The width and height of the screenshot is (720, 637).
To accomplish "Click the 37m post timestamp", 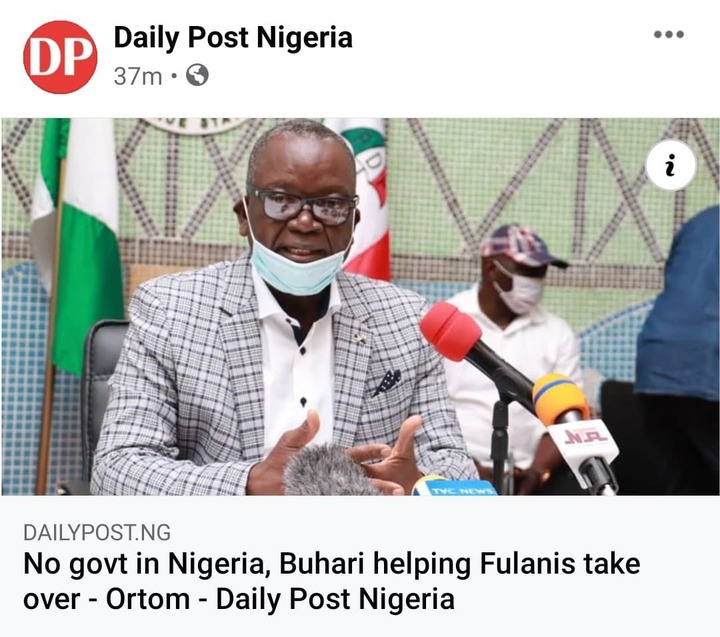I will click(138, 76).
